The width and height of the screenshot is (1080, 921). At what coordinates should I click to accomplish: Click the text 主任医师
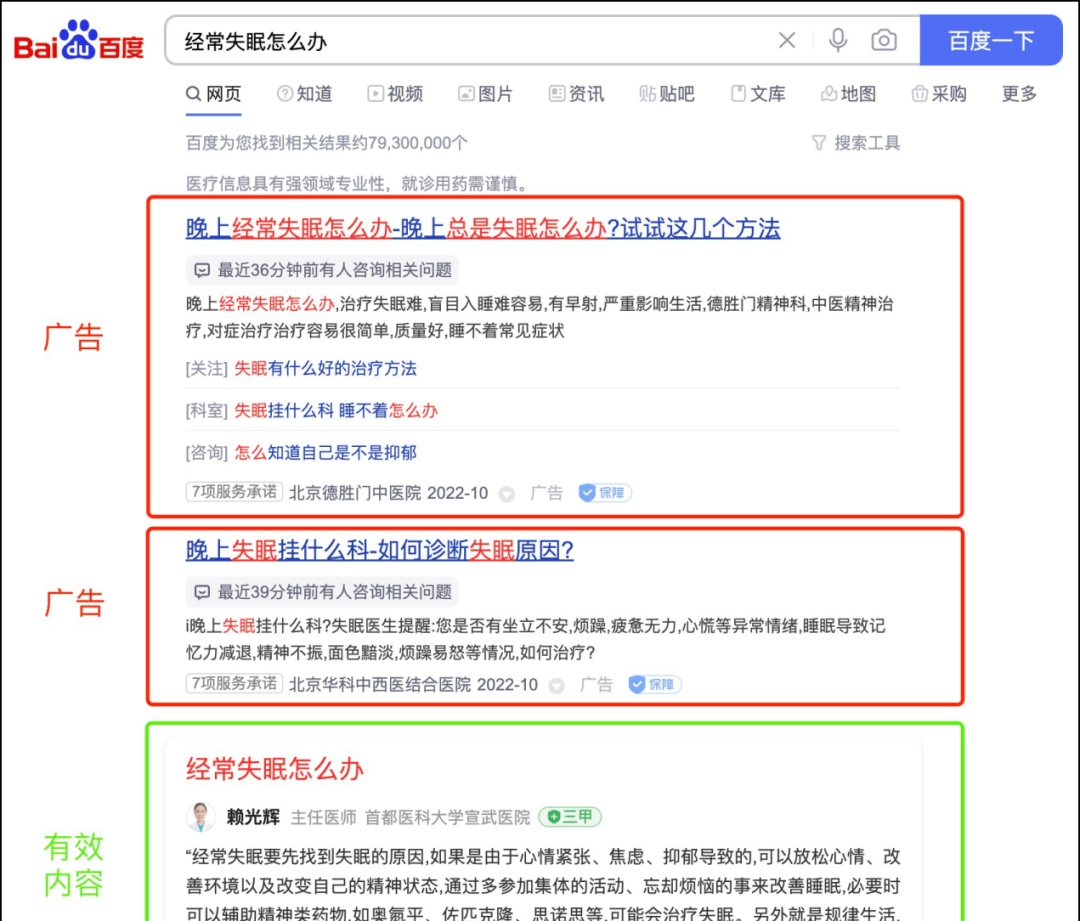[x=323, y=818]
